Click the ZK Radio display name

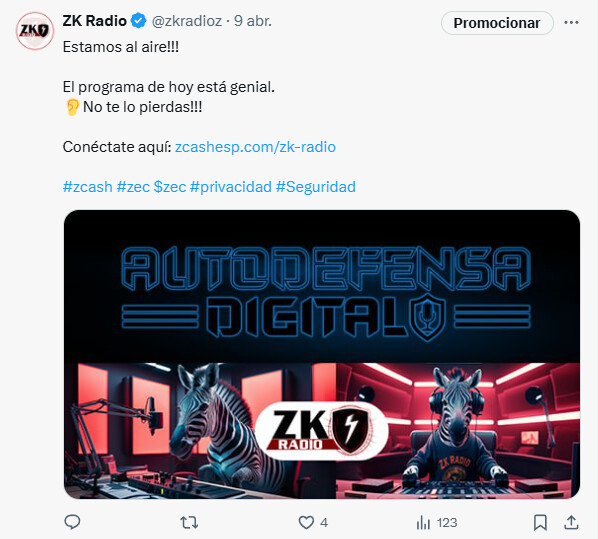(x=95, y=21)
